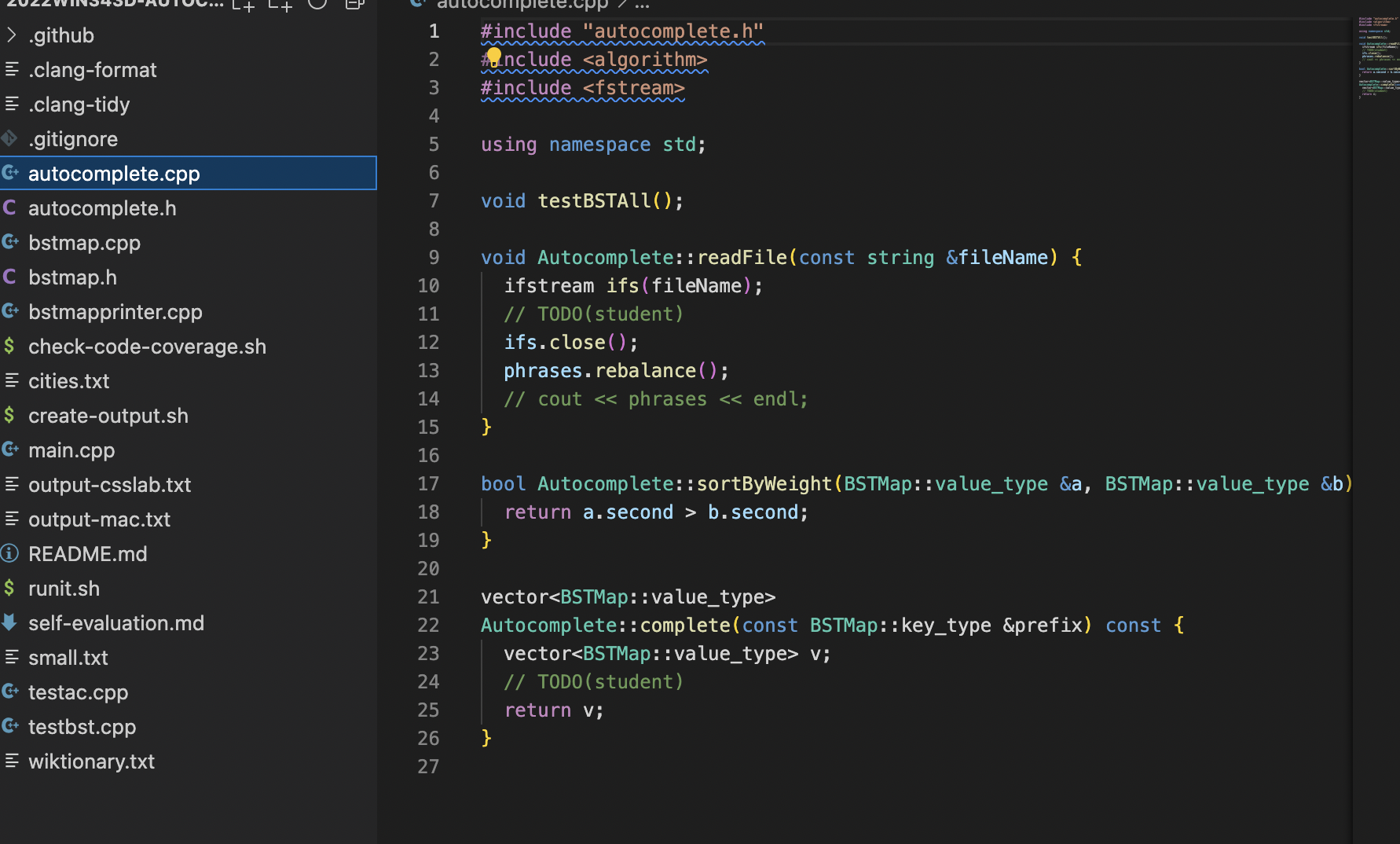Collapse all folders in Explorer
The image size is (1400, 844).
354,4
